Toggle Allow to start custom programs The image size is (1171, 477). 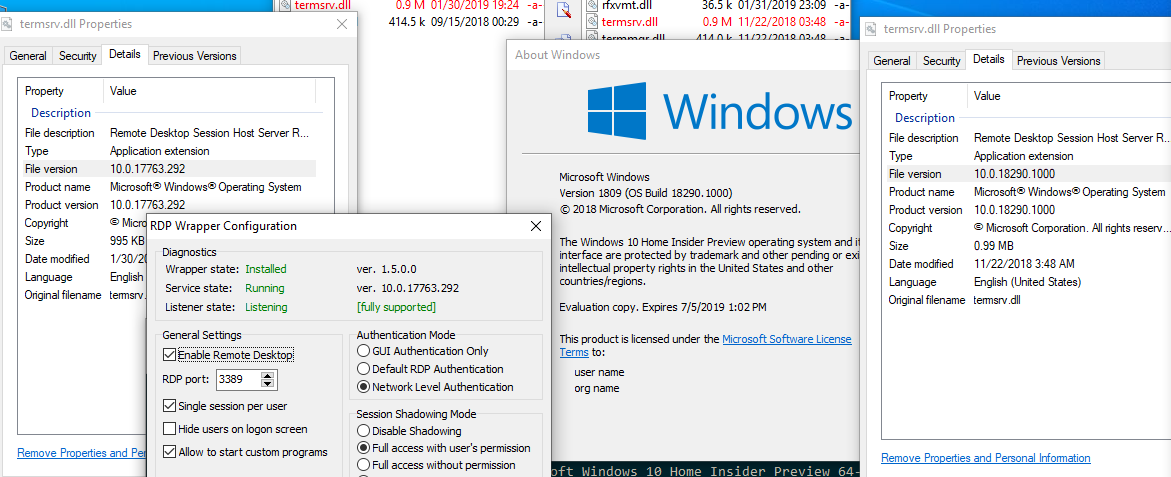(169, 452)
